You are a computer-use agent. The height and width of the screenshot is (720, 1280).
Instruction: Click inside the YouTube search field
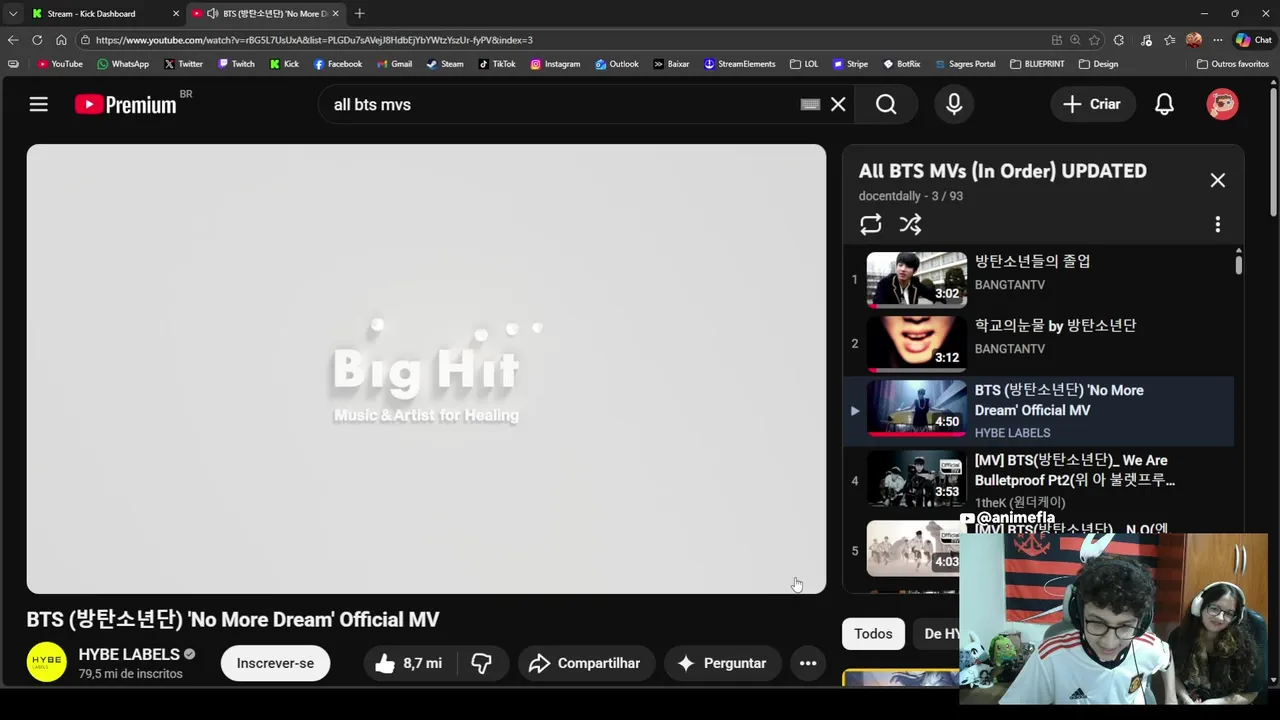pyautogui.click(x=560, y=104)
